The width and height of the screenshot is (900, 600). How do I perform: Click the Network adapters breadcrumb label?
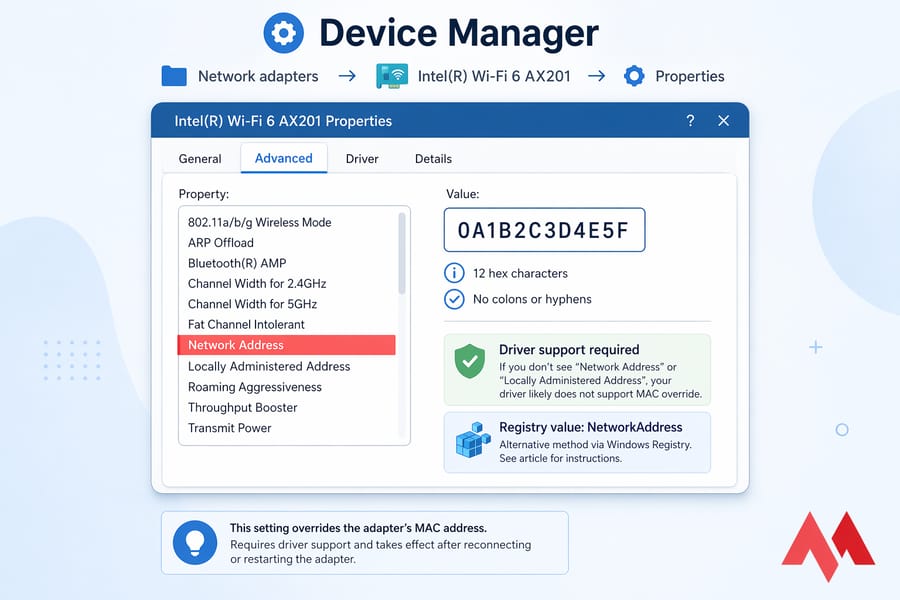tap(258, 76)
